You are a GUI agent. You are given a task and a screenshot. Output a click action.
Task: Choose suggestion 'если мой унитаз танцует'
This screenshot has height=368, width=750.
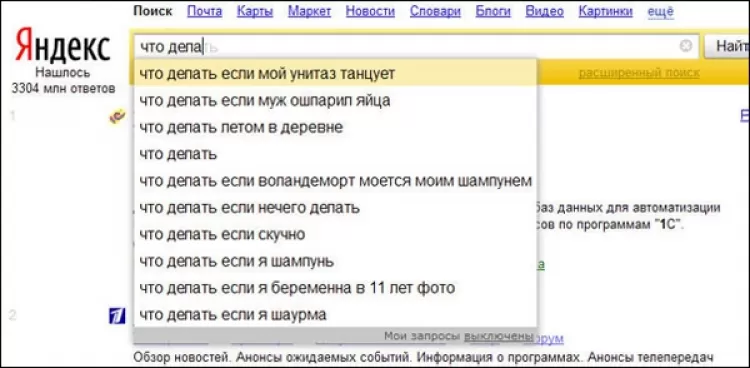[x=335, y=74]
